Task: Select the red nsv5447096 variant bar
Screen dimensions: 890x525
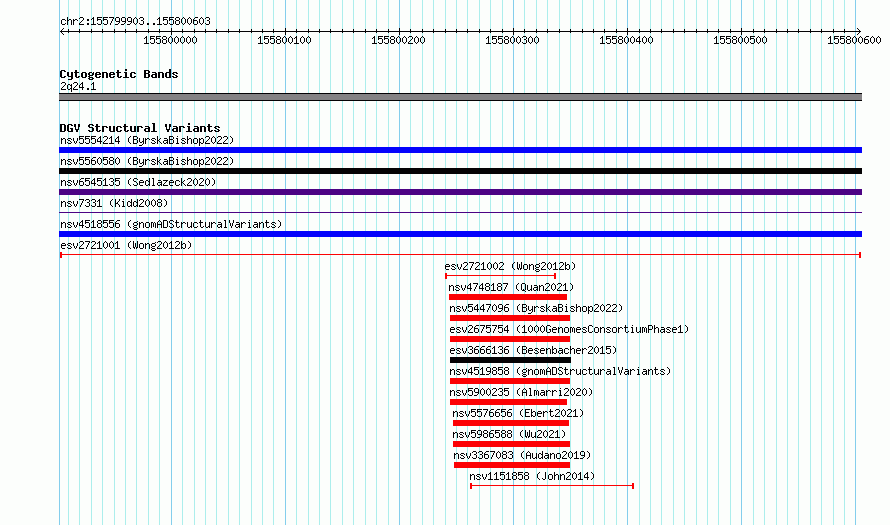Action: point(510,318)
